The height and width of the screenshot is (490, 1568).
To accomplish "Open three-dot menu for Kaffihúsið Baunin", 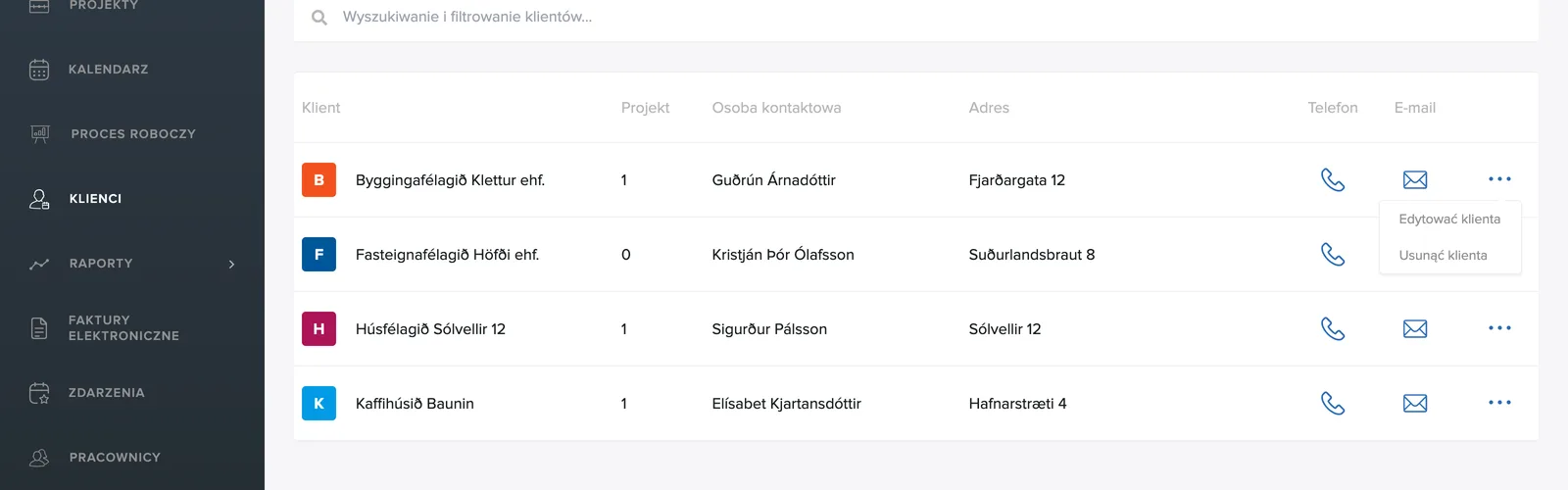I will click(1499, 403).
